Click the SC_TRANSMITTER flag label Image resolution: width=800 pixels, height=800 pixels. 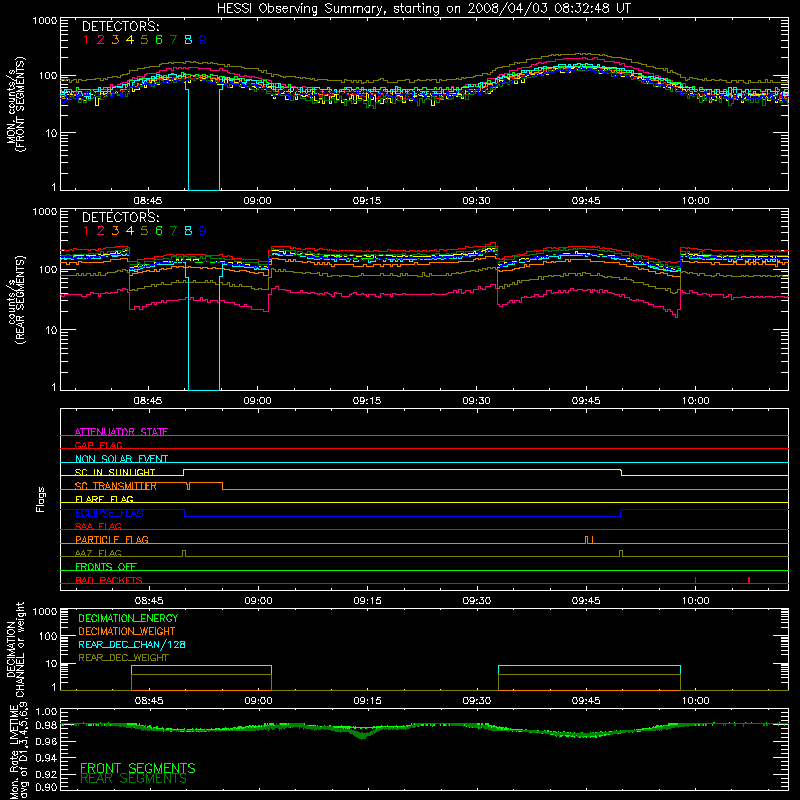click(116, 486)
